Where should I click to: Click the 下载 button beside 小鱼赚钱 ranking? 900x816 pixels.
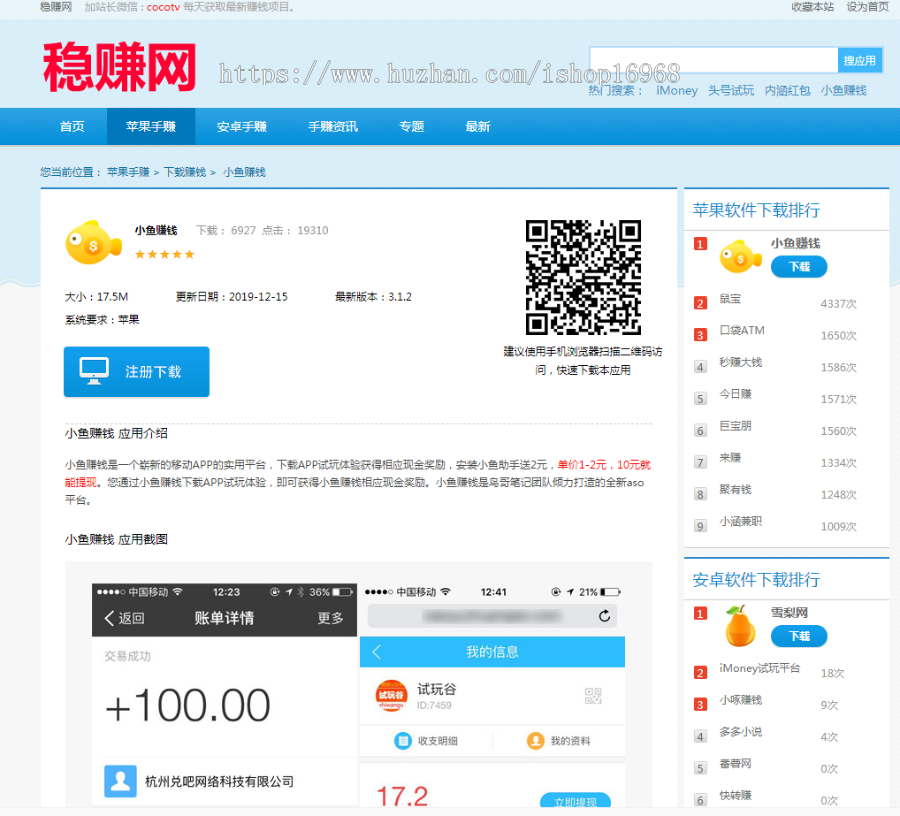click(x=798, y=267)
